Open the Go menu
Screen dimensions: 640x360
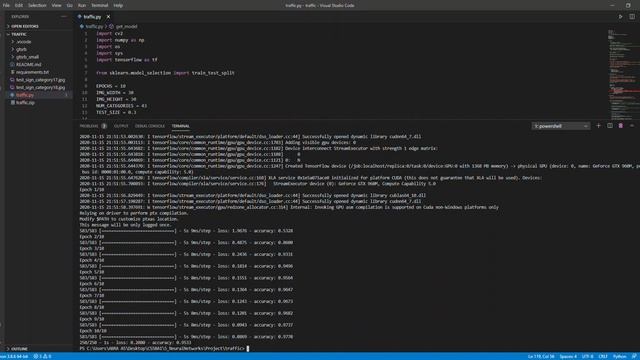click(x=70, y=5)
